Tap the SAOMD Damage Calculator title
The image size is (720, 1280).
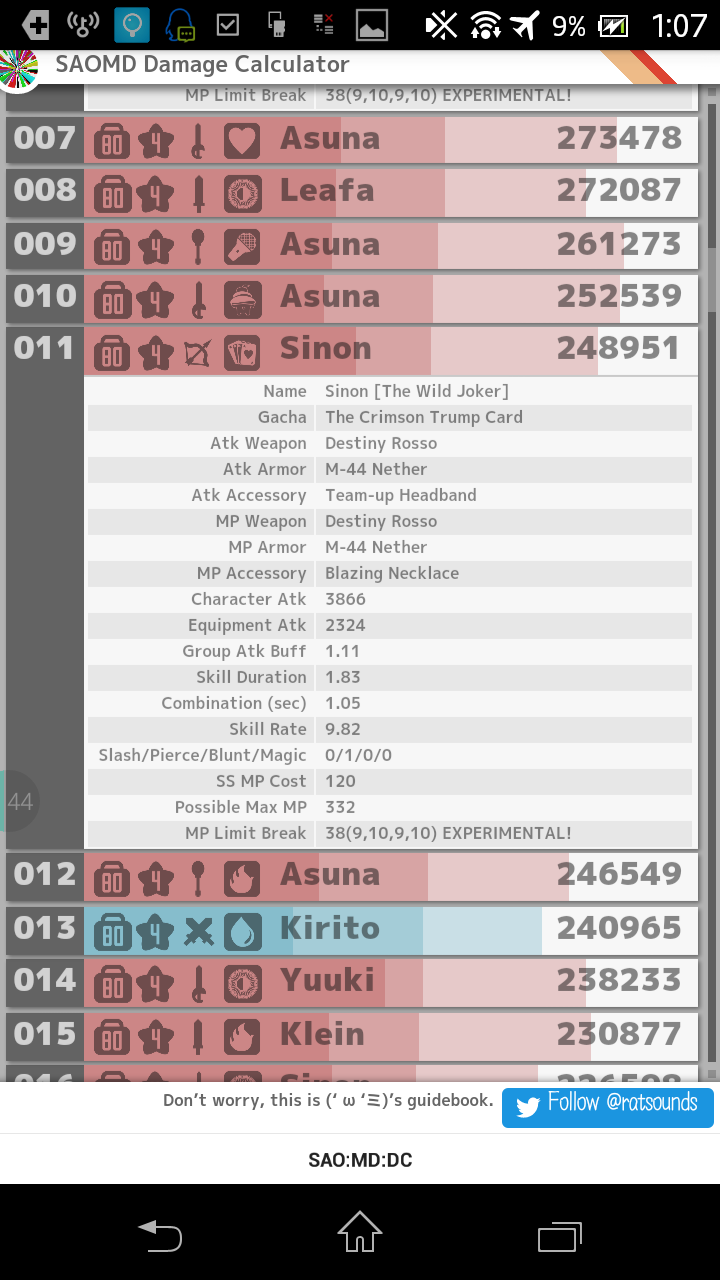click(202, 65)
